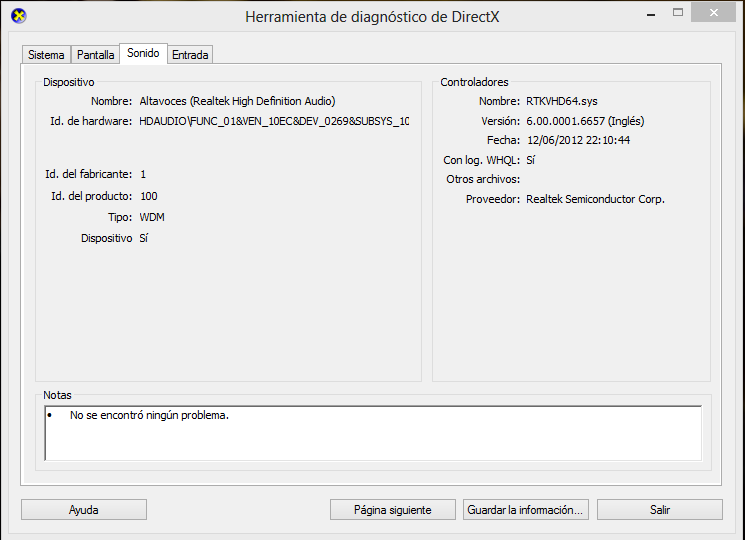
Task: Switch to the Sistema tab
Action: point(46,55)
